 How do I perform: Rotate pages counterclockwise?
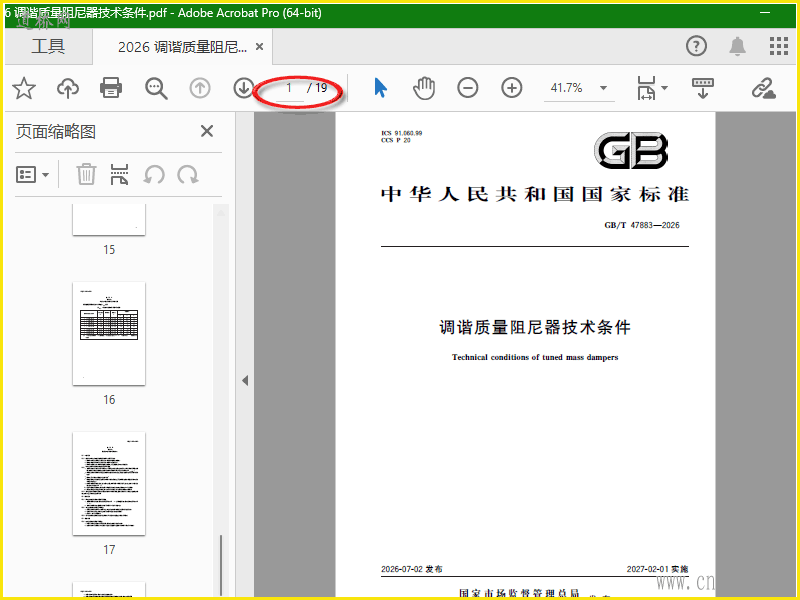[154, 174]
